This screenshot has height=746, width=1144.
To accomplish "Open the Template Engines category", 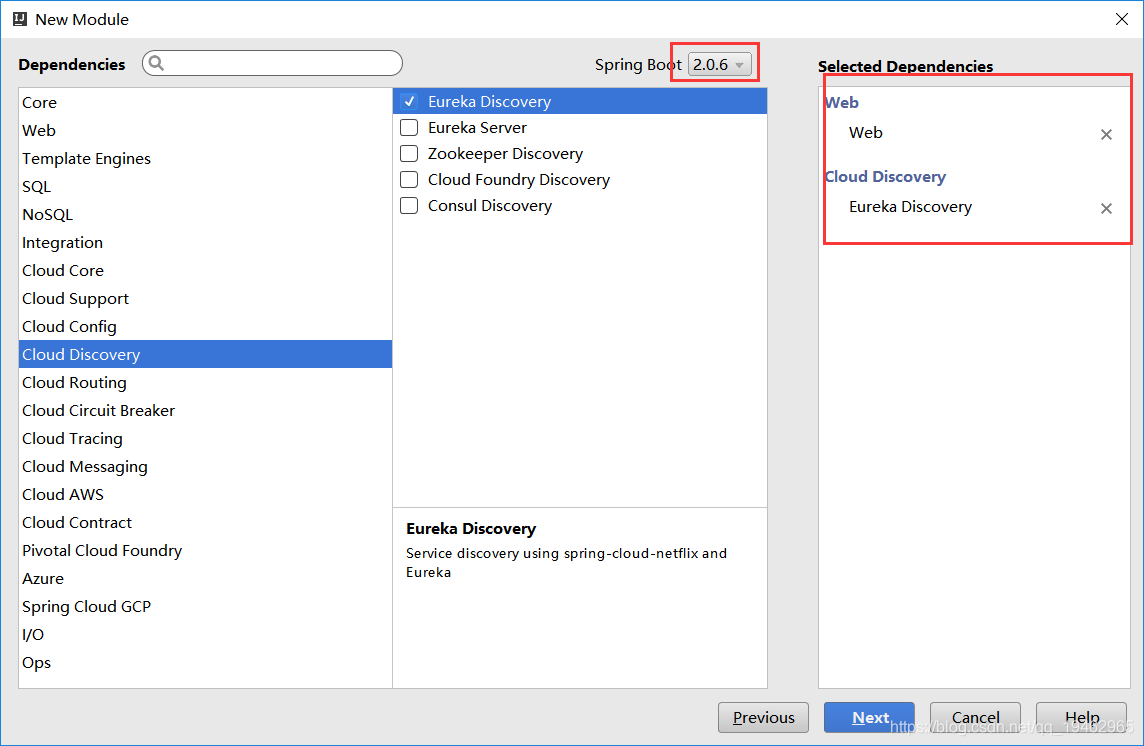I will click(205, 158).
